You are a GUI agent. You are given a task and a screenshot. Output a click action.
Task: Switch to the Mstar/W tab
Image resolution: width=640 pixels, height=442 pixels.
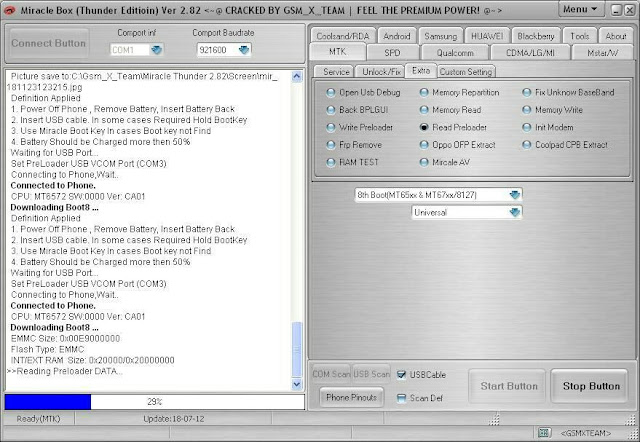(602, 53)
